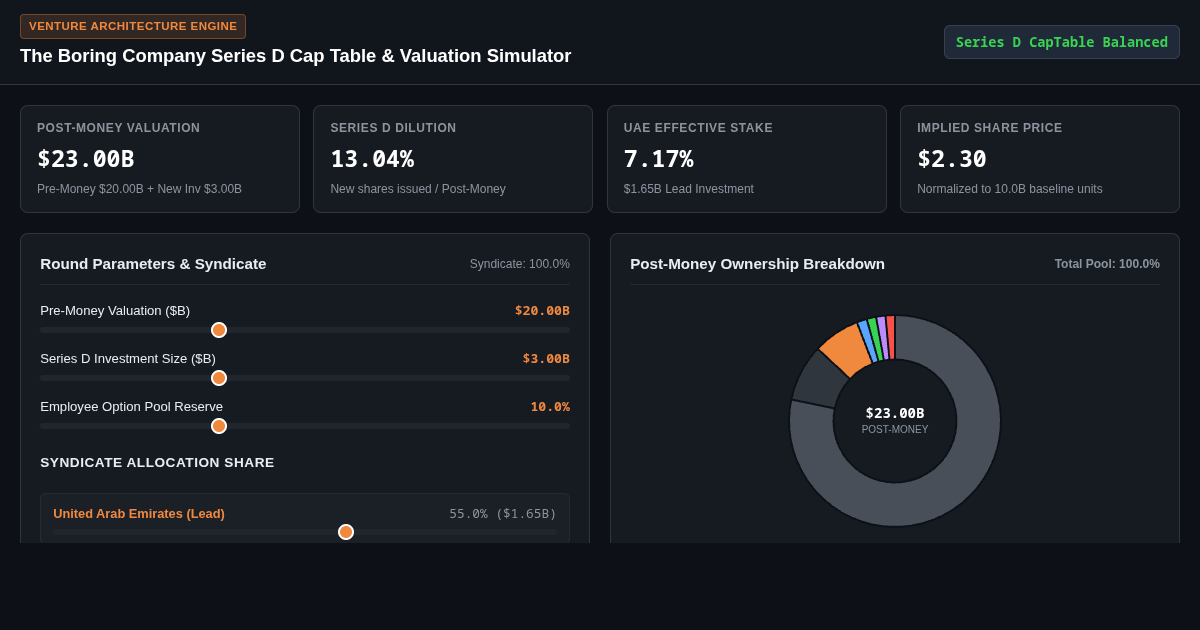Click the Venture Architecture Engine badge

pyautogui.click(x=133, y=26)
